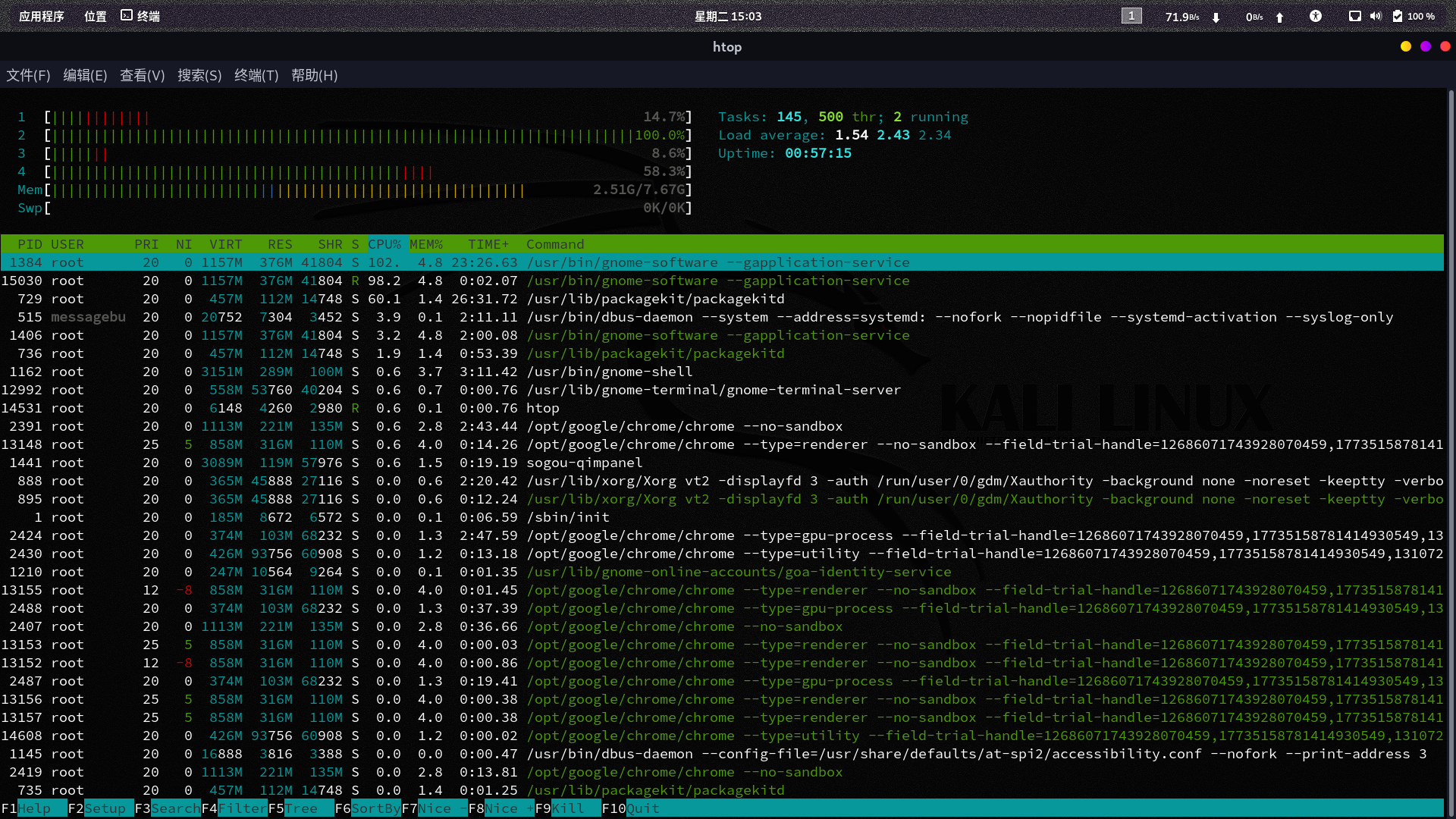Select process 1441 sogou-qimpanel row
The width and height of the screenshot is (1456, 819).
pyautogui.click(x=722, y=463)
